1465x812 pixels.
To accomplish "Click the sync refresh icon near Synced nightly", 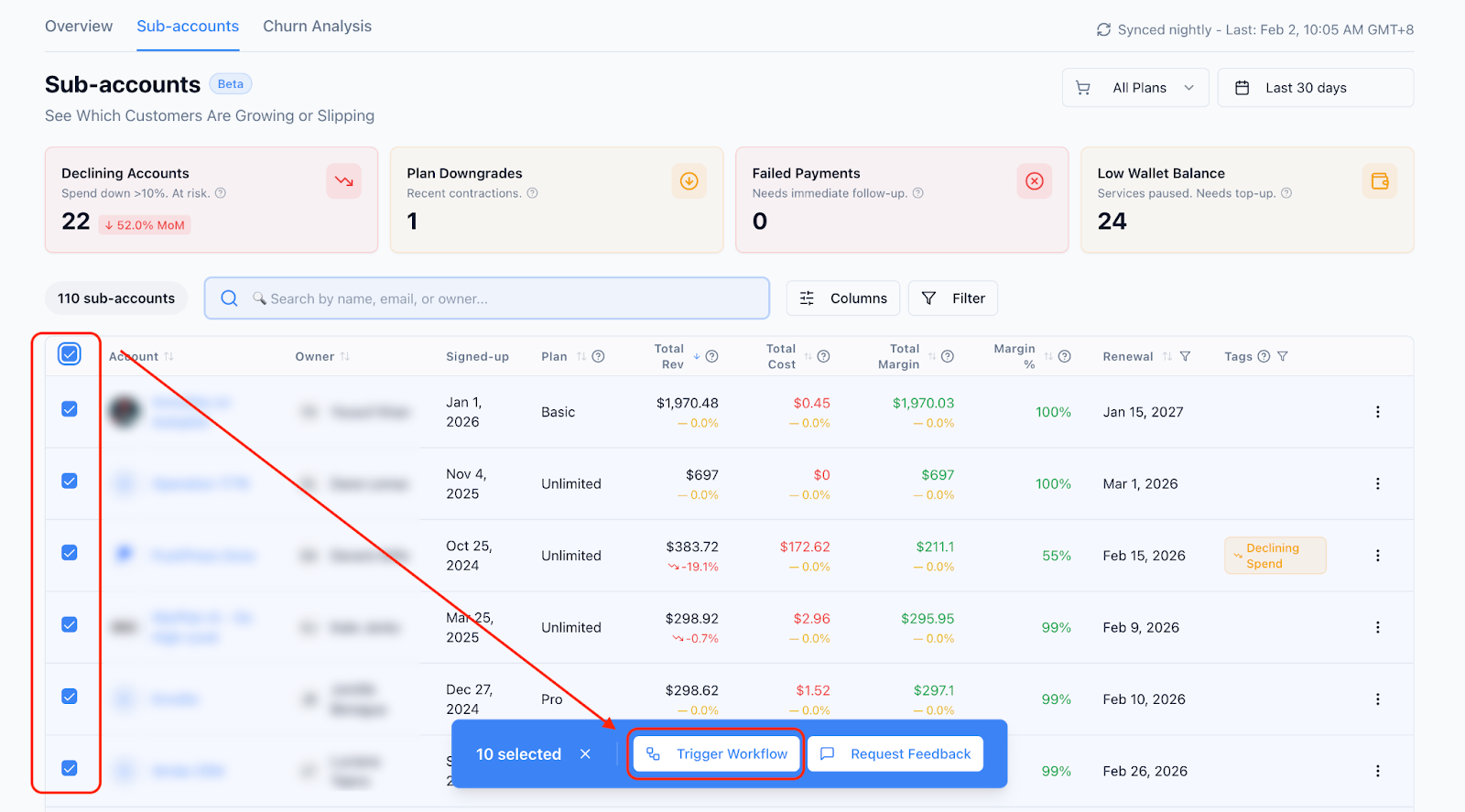I will pos(1103,29).
